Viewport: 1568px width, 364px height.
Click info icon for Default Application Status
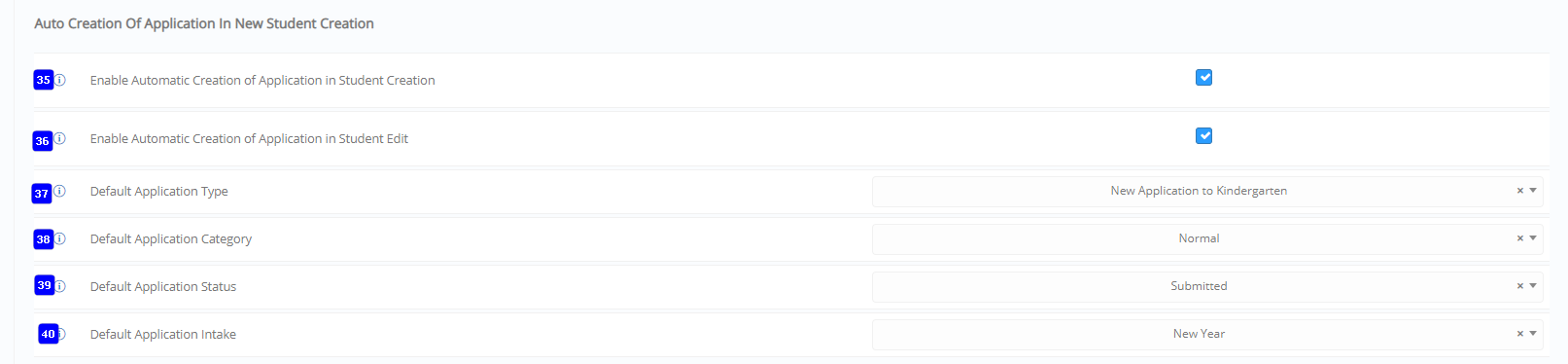[60, 286]
